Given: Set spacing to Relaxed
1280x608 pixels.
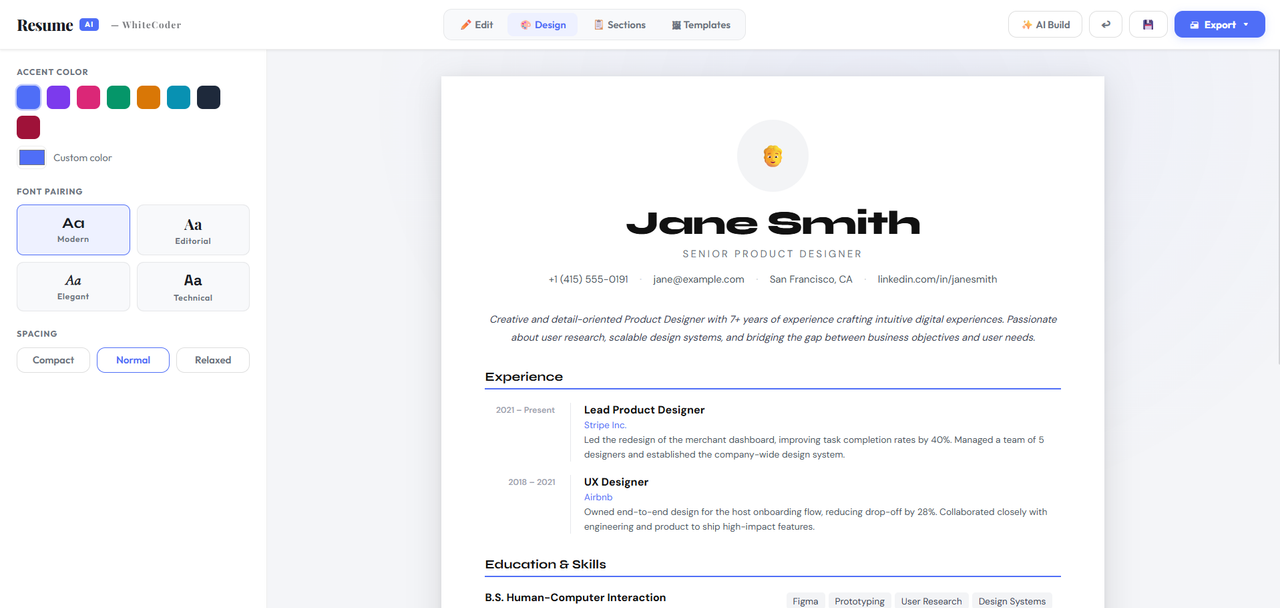Looking at the screenshot, I should point(213,360).
